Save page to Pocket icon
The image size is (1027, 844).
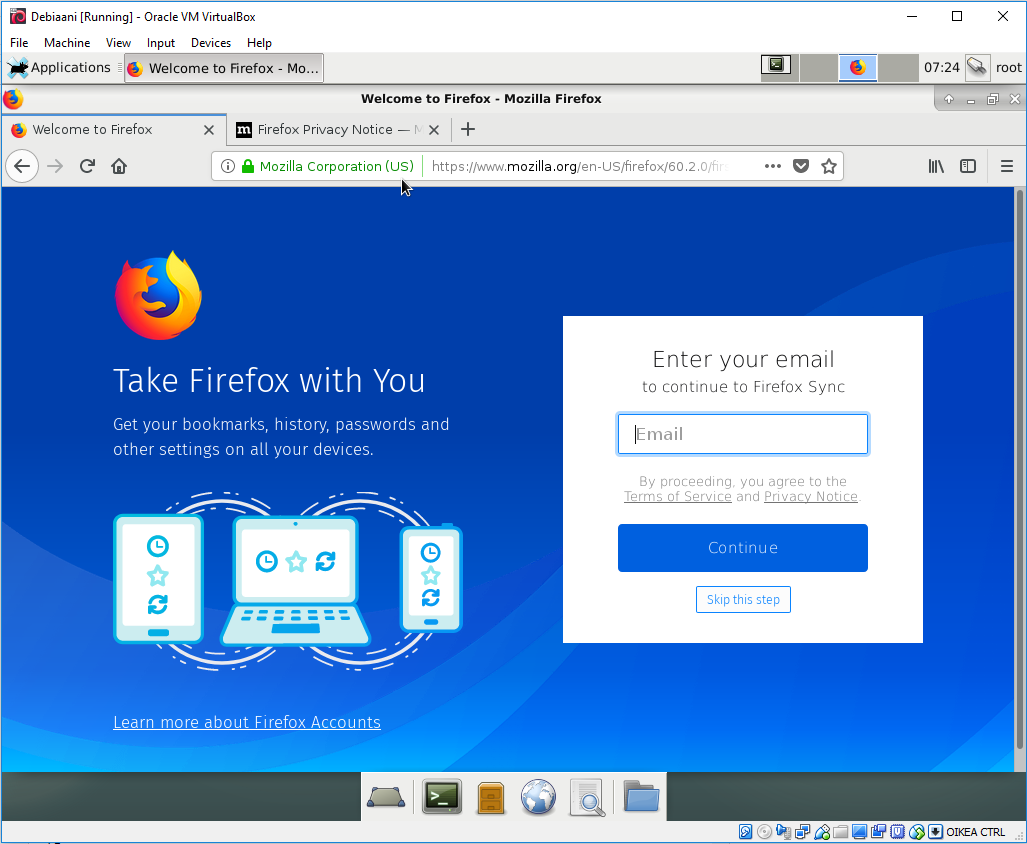(x=800, y=166)
